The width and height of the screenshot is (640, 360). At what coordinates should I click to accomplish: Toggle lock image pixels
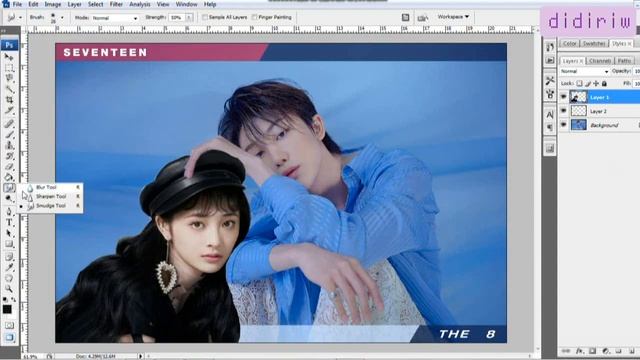(x=588, y=83)
